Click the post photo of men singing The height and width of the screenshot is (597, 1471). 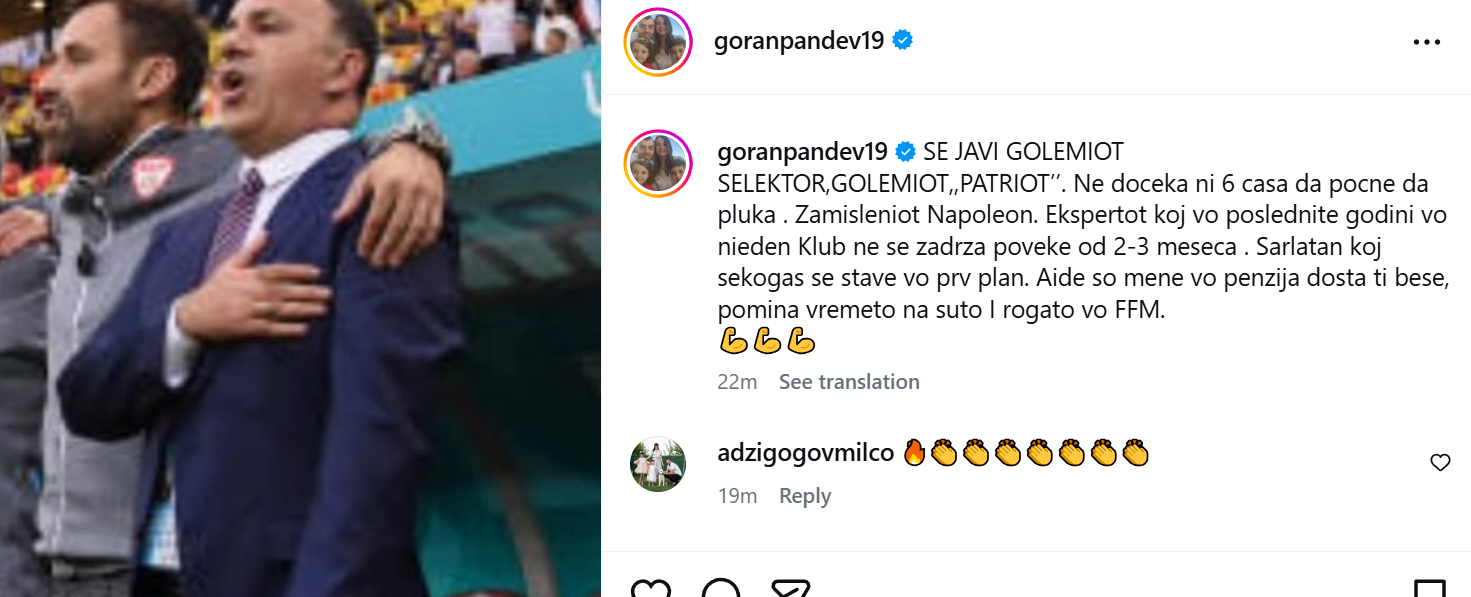coord(300,298)
